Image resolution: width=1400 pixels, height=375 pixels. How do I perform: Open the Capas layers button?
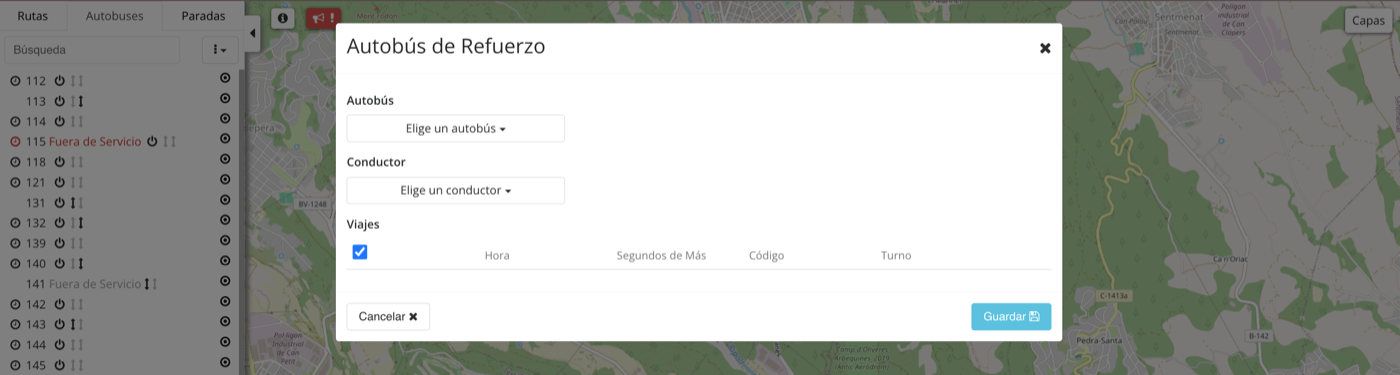click(1368, 21)
